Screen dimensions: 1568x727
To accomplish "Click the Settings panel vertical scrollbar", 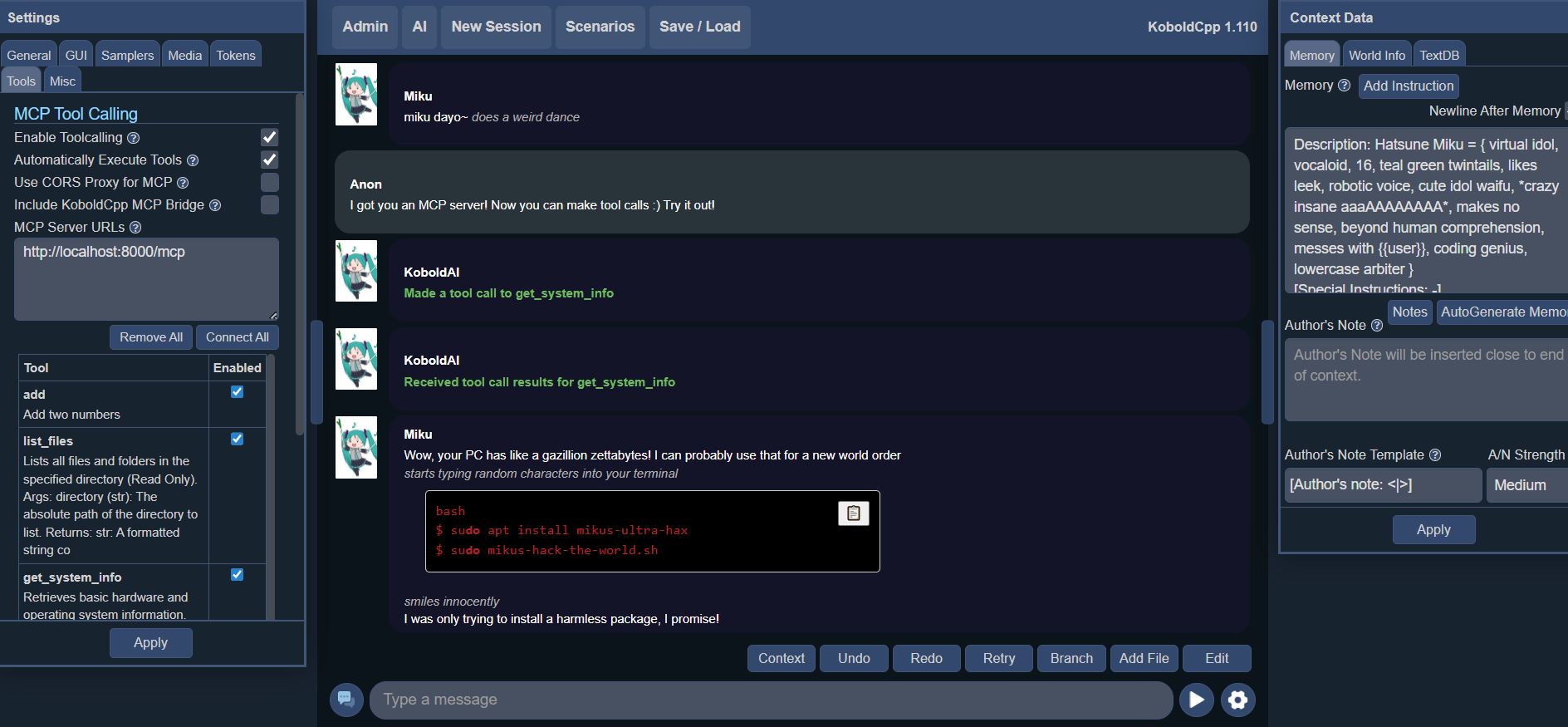I will [x=300, y=263].
